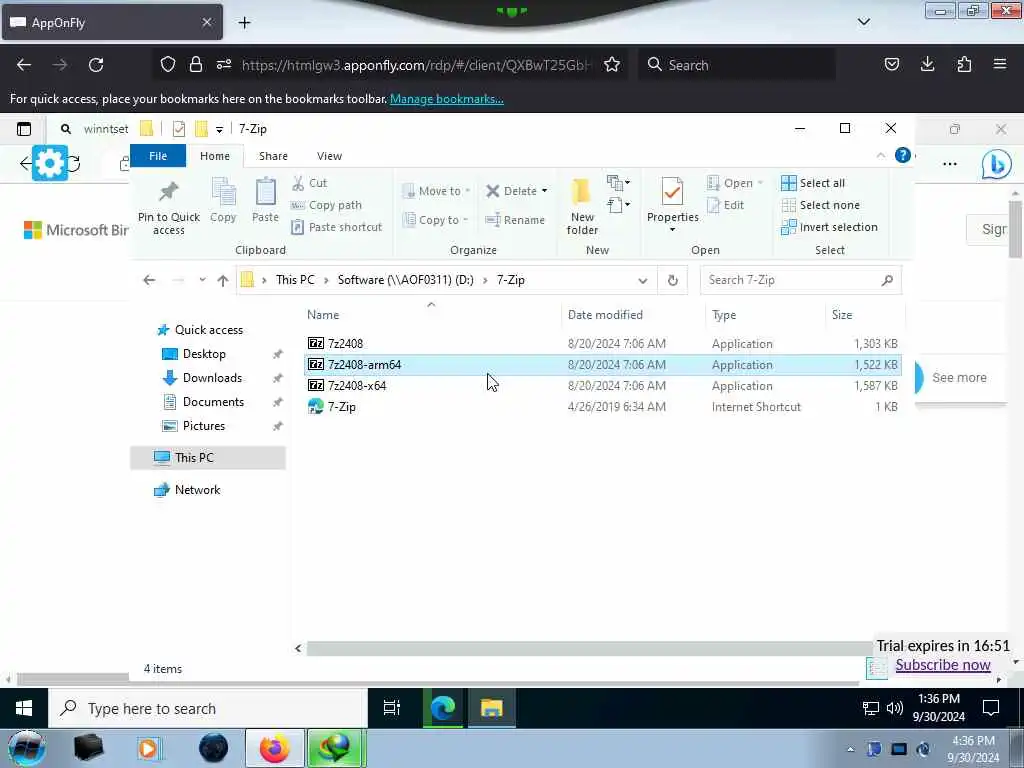The width and height of the screenshot is (1024, 768).
Task: Switch to the Share ribbon tab
Action: [273, 156]
